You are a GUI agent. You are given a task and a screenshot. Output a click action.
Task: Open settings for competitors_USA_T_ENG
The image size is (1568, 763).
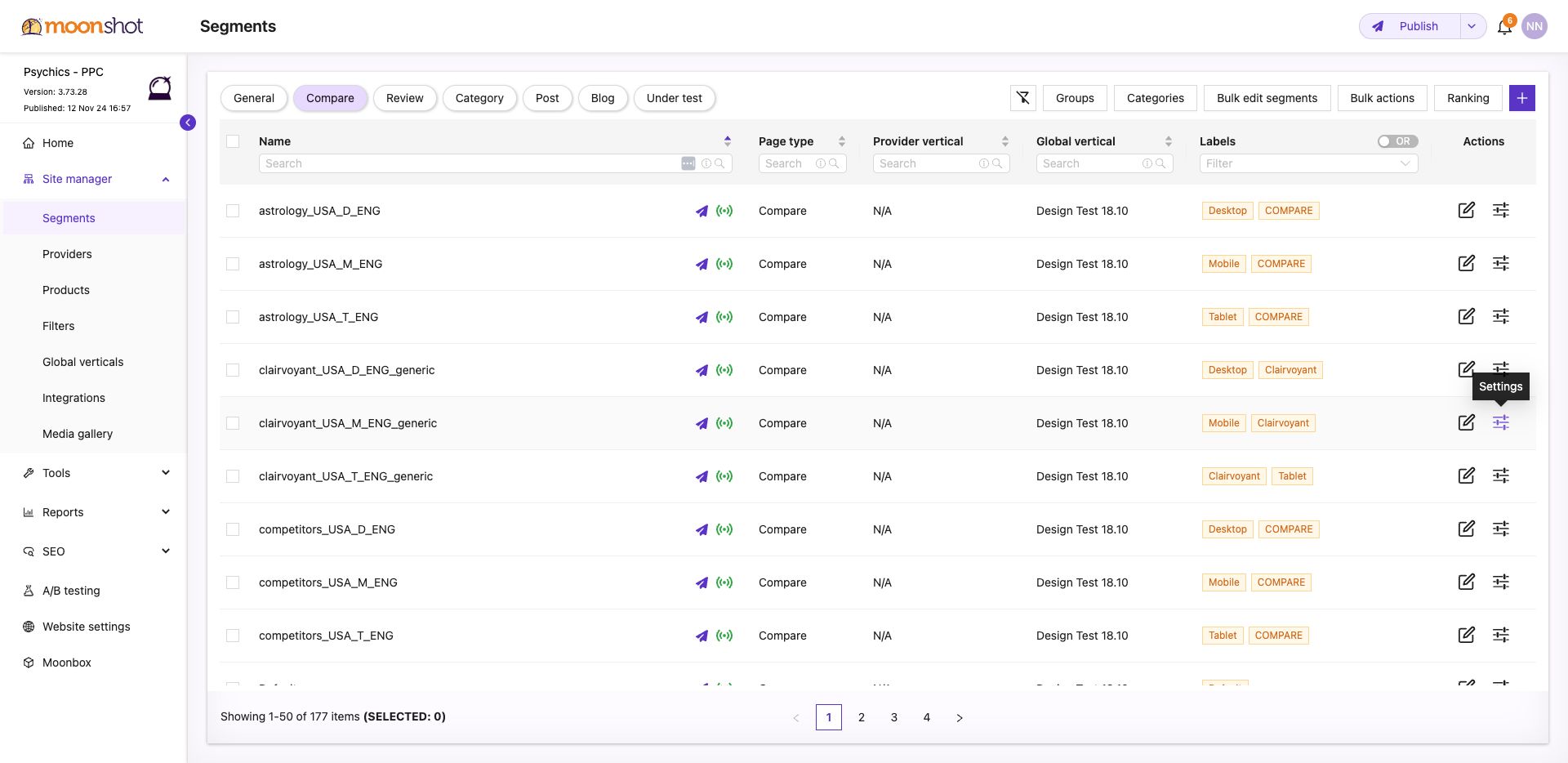[x=1501, y=635]
